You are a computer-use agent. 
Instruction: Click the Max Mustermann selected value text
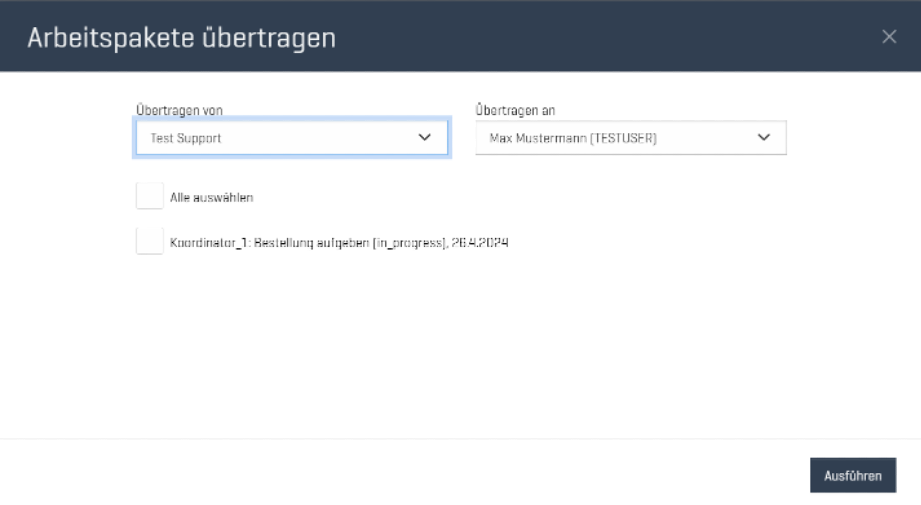pos(566,138)
